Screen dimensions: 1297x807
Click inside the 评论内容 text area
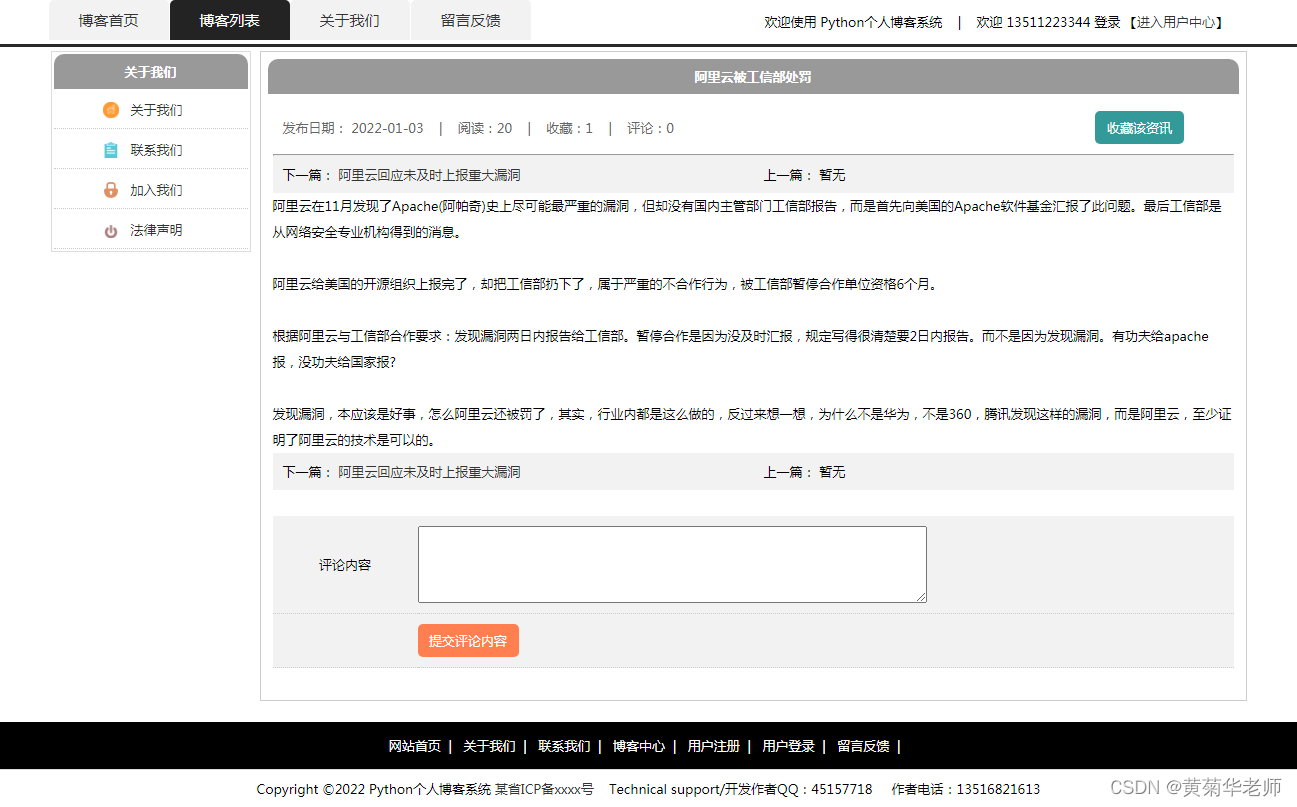pyautogui.click(x=671, y=564)
